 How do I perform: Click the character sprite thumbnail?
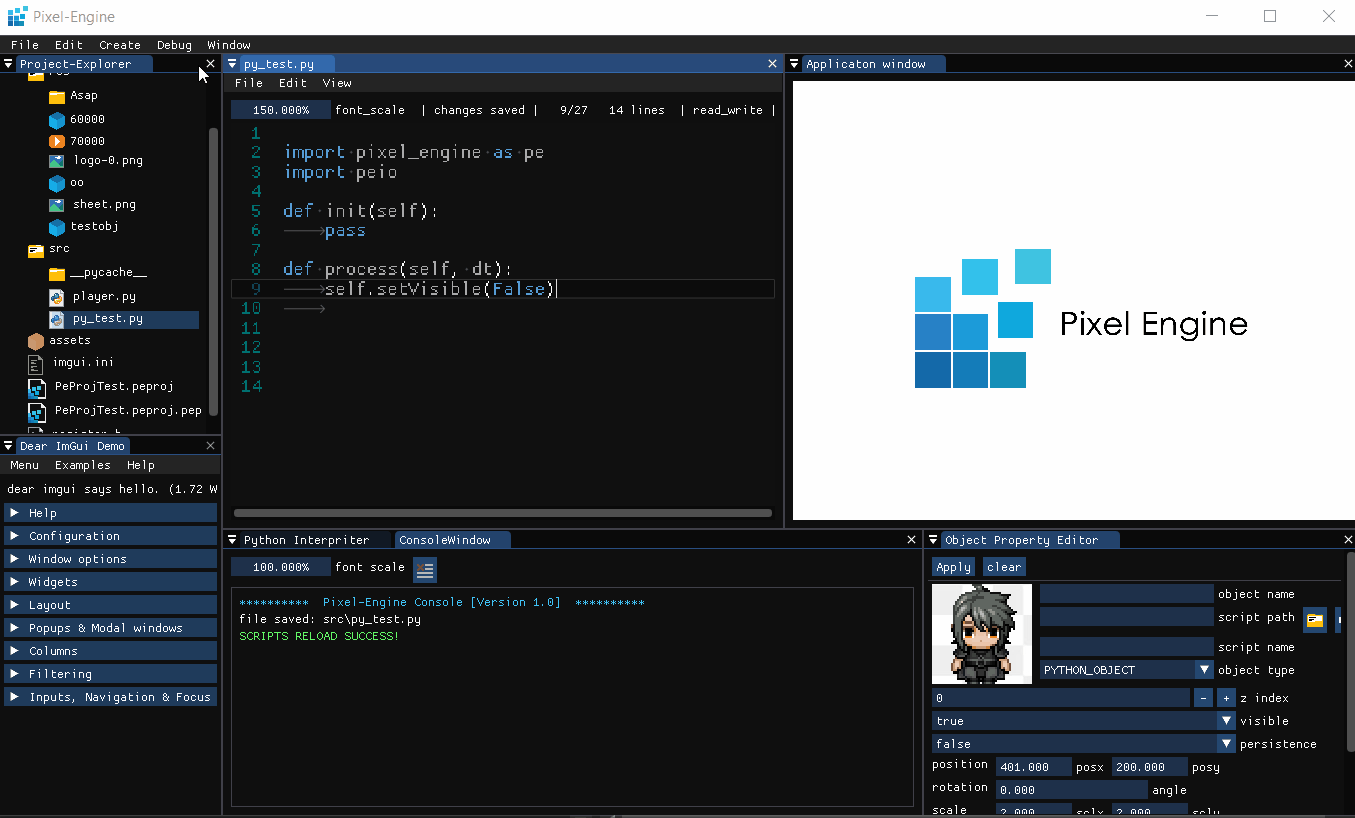[x=982, y=634]
